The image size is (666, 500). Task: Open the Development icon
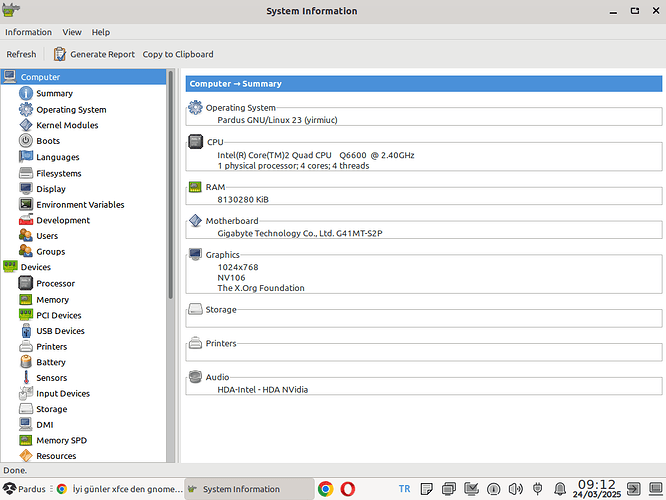point(26,220)
